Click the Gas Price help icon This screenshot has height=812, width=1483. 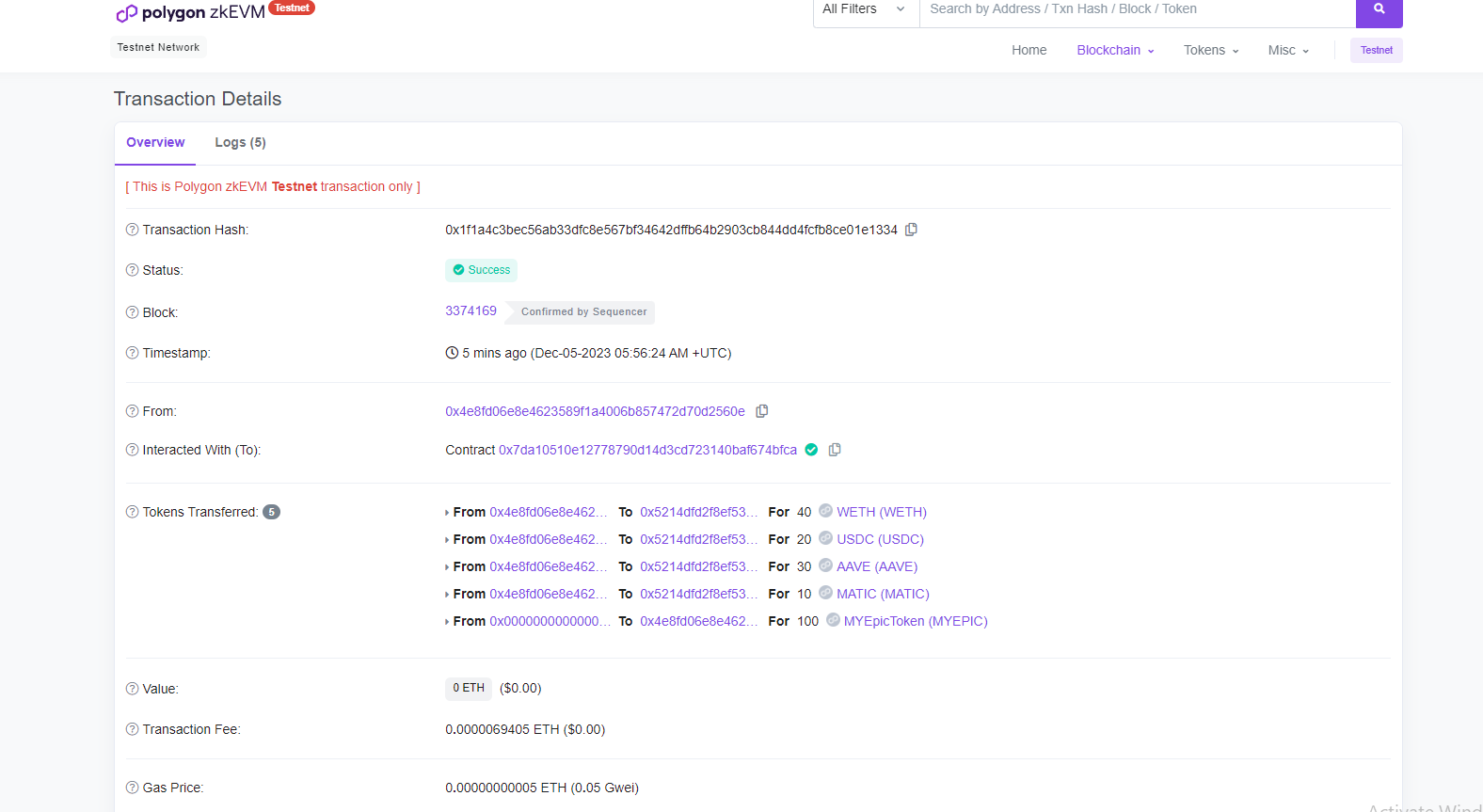click(132, 788)
